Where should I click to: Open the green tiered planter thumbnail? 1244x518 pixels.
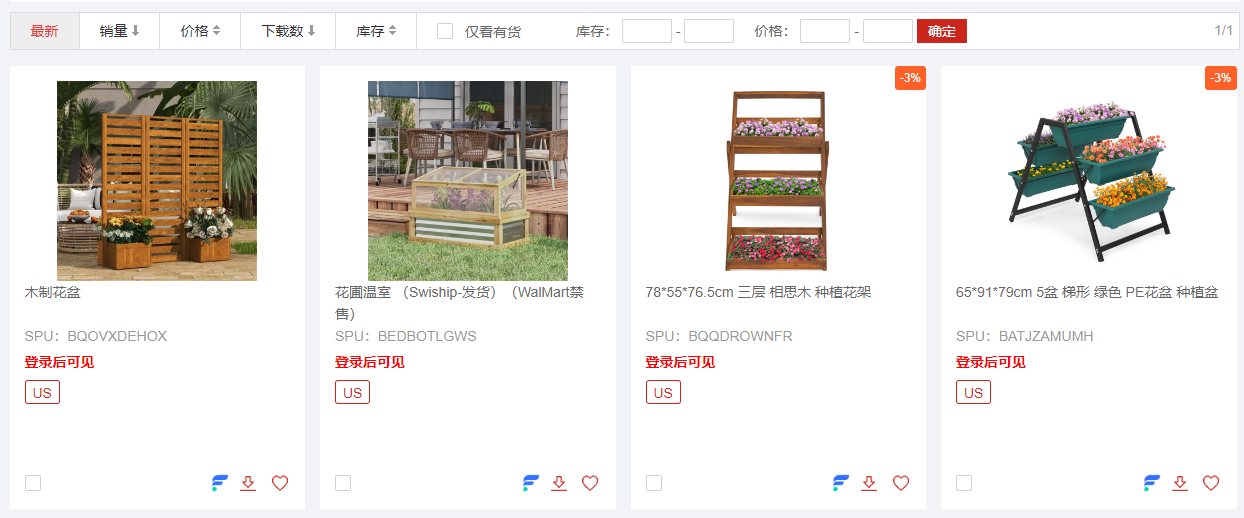coord(1088,181)
